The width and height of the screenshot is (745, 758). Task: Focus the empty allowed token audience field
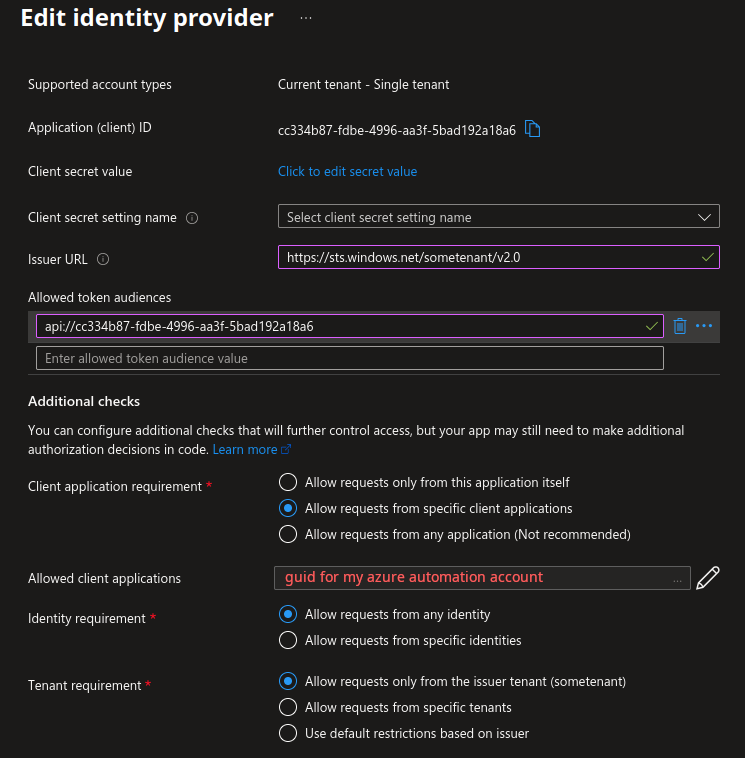tap(349, 358)
